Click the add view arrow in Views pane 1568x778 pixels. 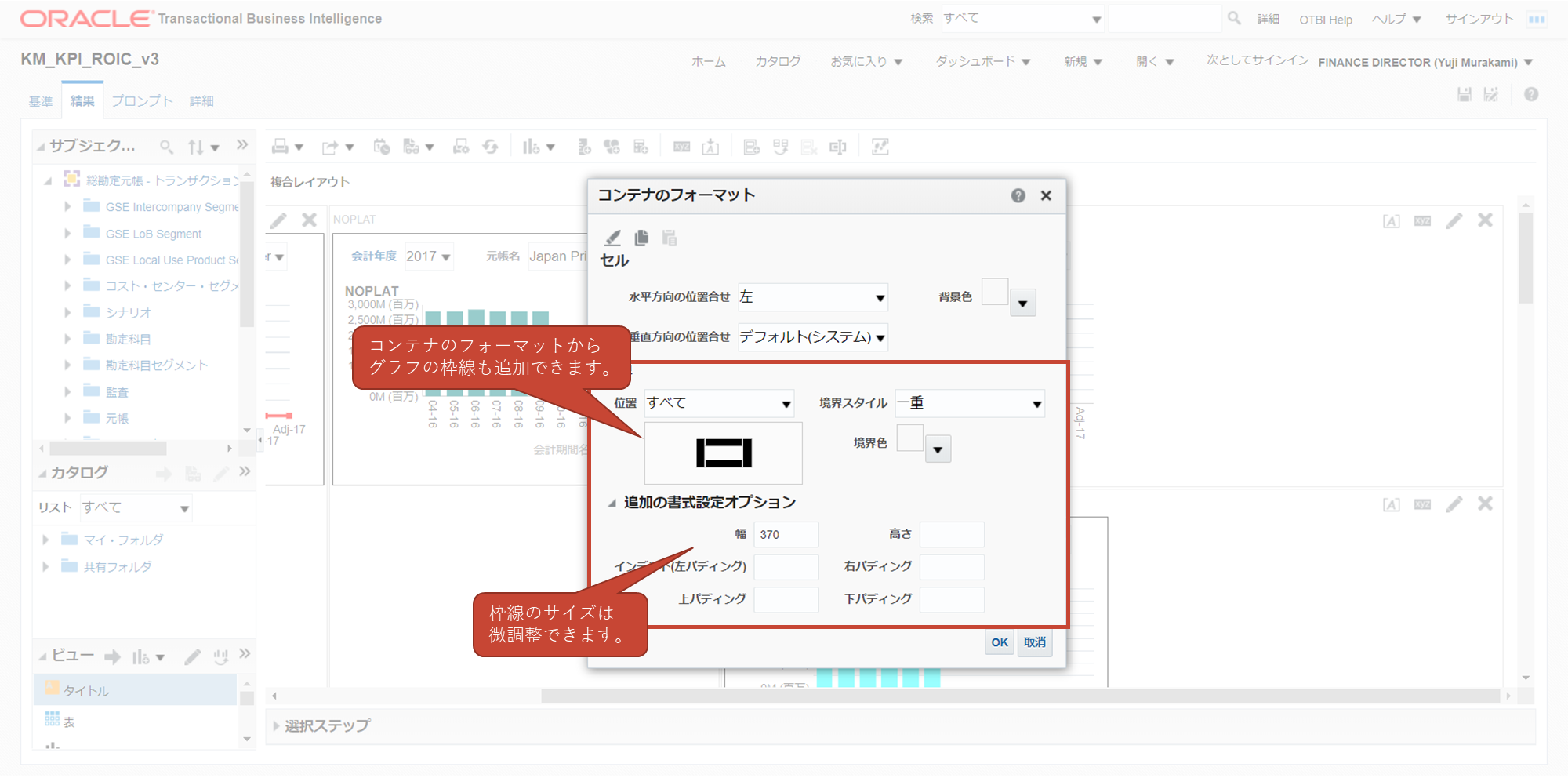click(113, 656)
